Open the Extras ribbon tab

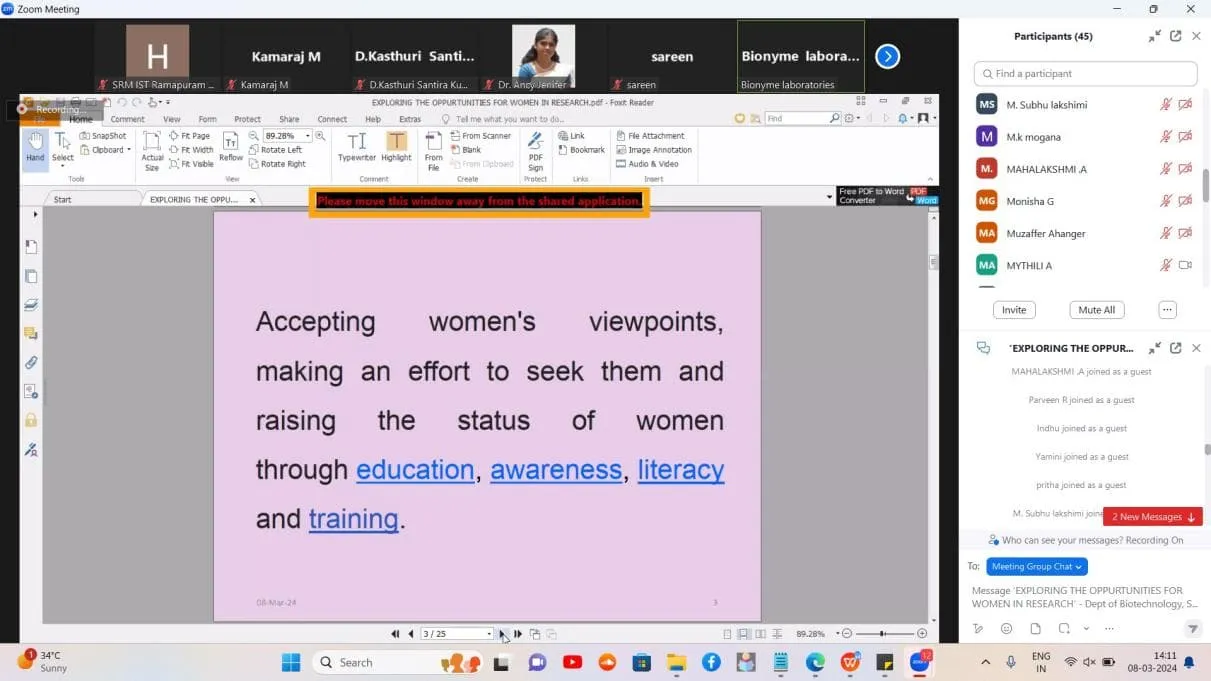pyautogui.click(x=410, y=119)
